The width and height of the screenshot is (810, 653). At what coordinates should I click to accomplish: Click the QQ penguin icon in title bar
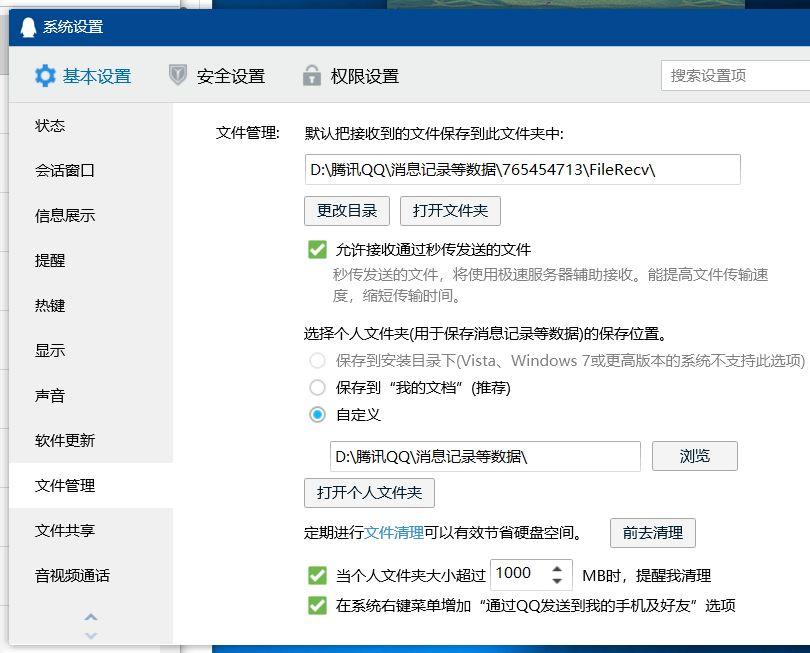(28, 27)
